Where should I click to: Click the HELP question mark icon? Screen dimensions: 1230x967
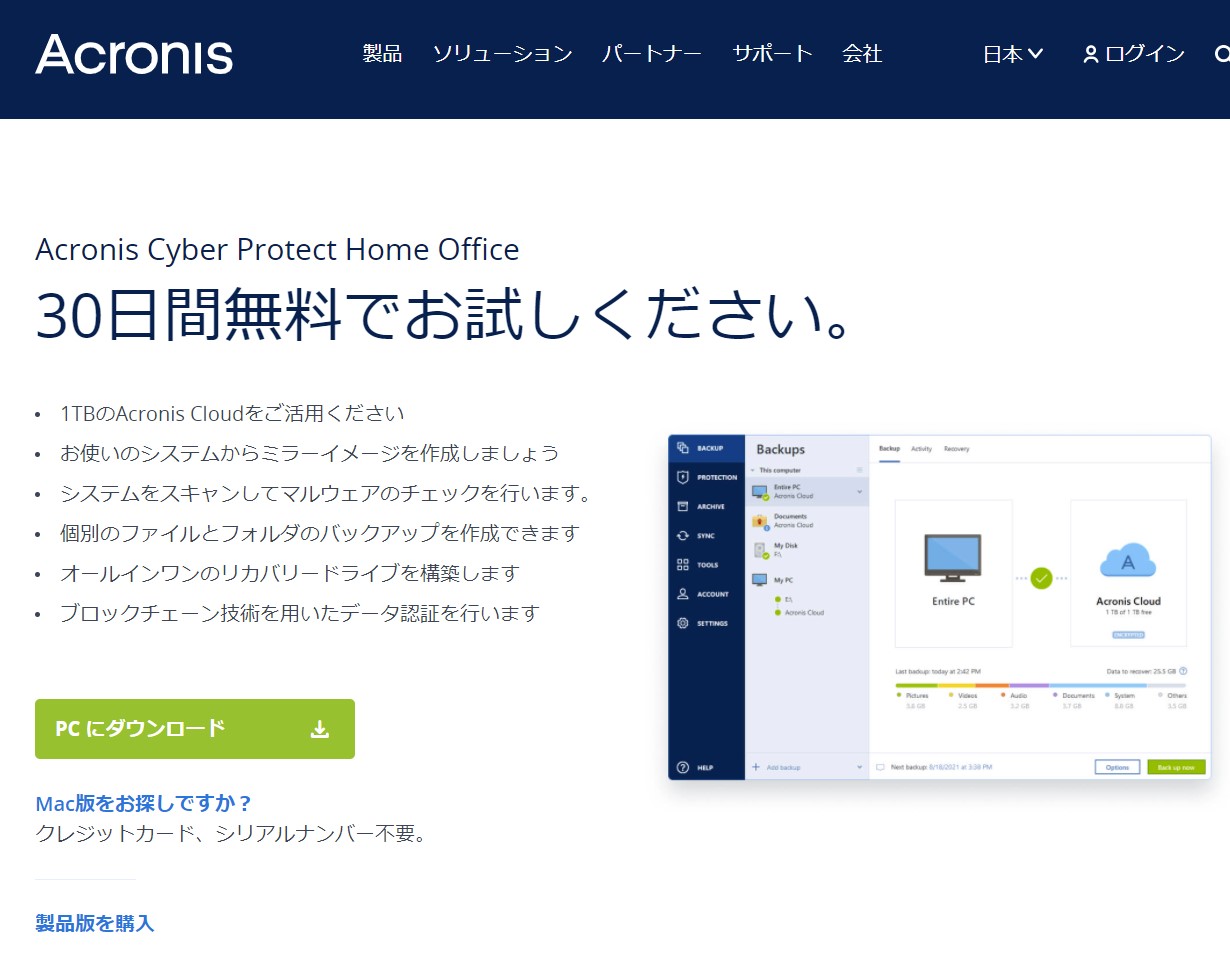pos(683,767)
